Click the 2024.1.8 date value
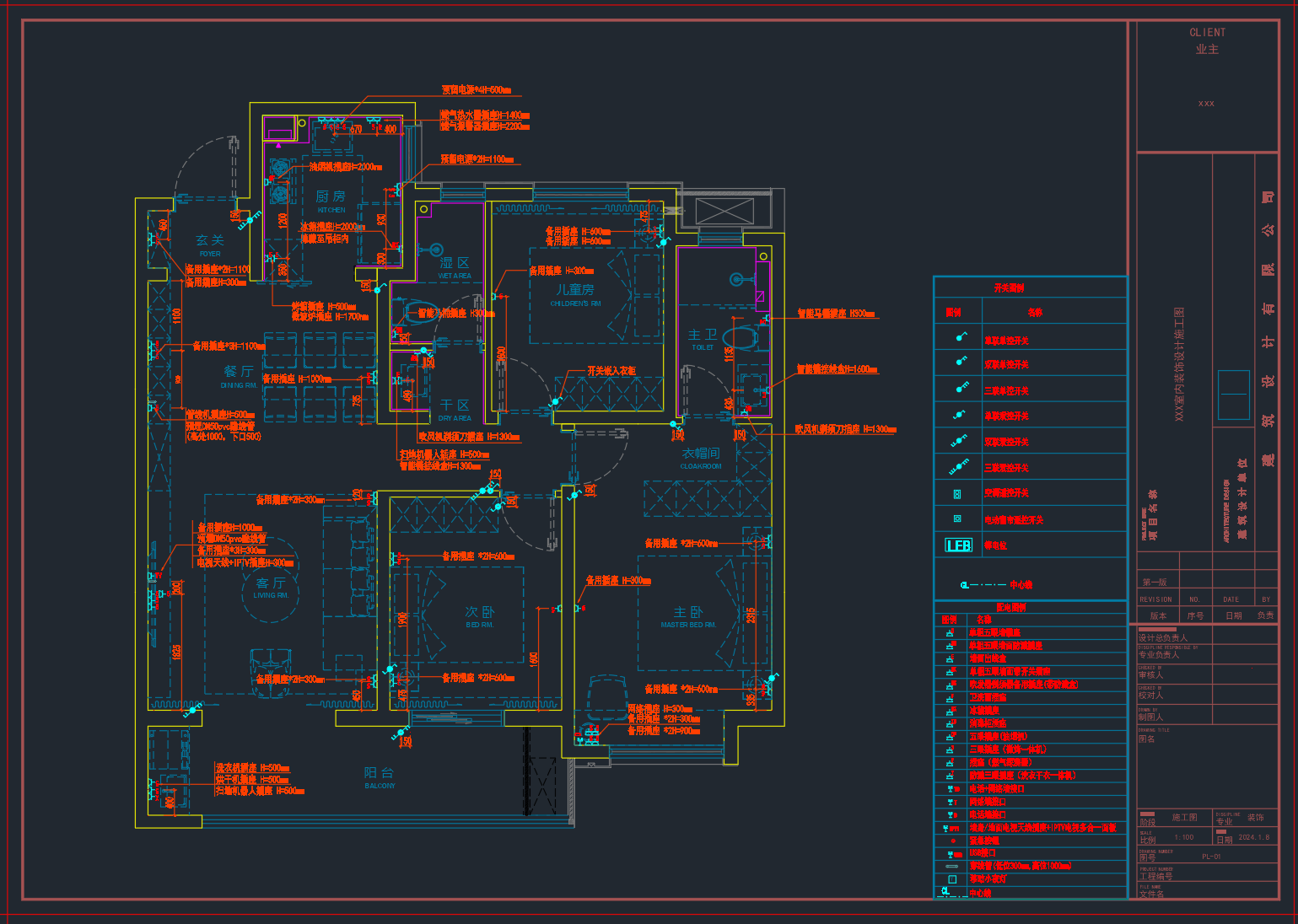The height and width of the screenshot is (924, 1298). tap(1254, 837)
